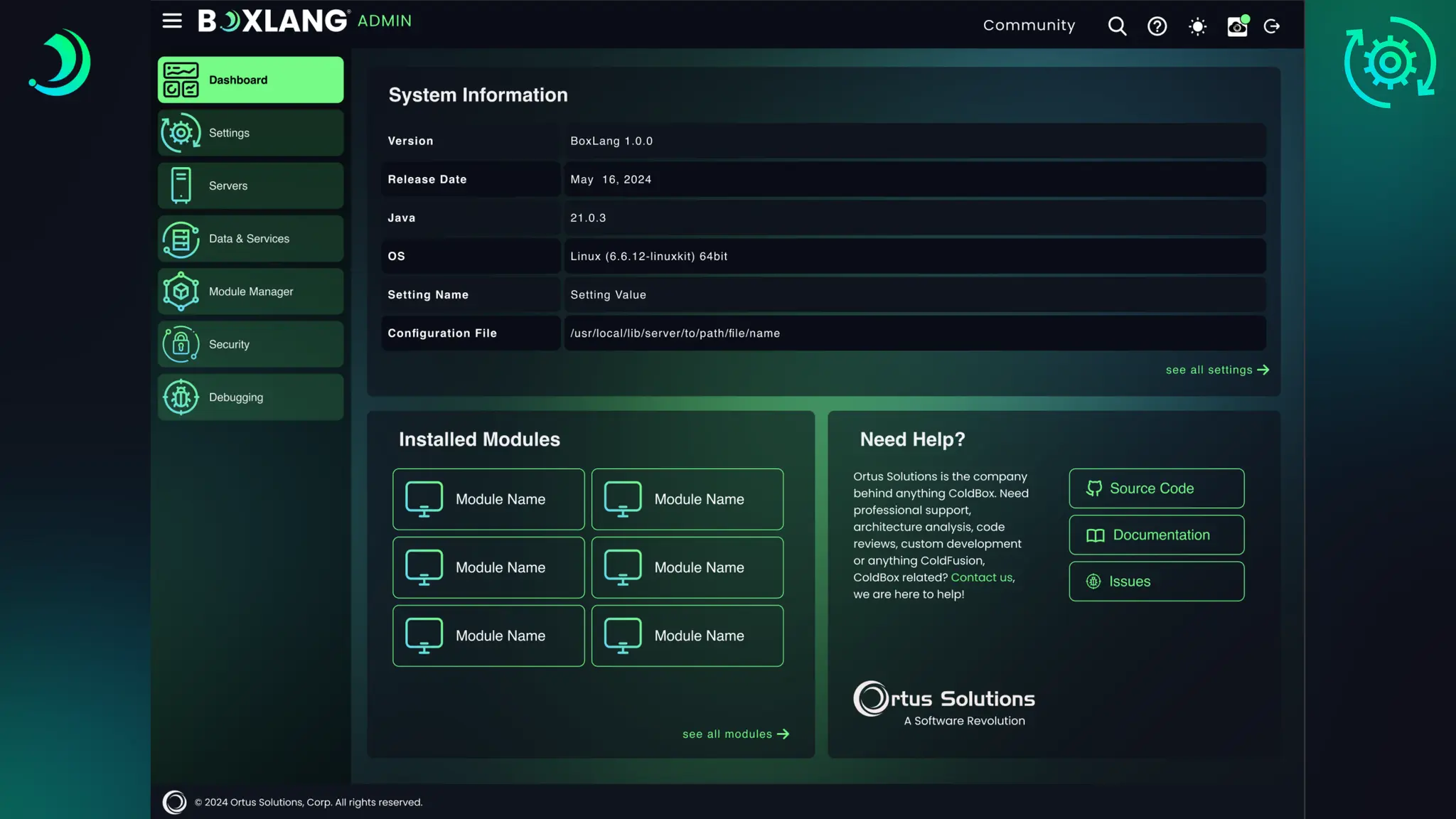
Task: Open search with the magnifier icon
Action: point(1117,26)
